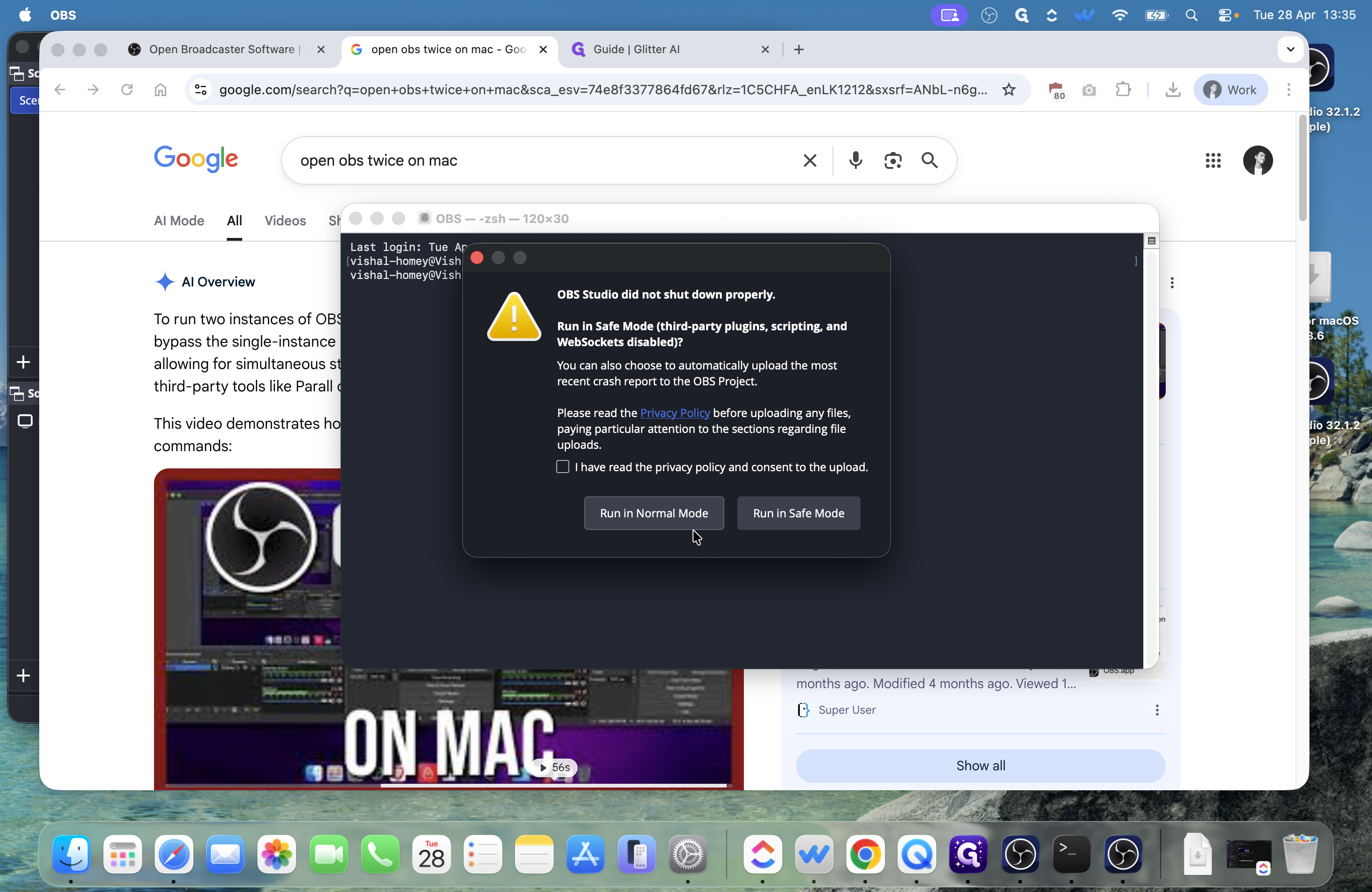Open Terminal from the Dock

pos(1071,854)
